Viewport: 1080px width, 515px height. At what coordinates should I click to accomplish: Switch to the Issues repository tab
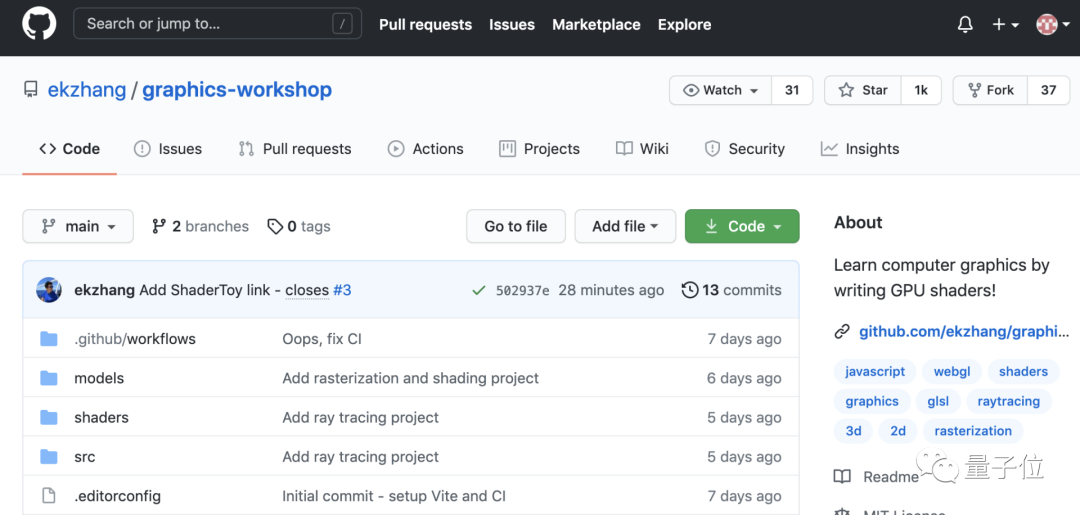point(168,149)
